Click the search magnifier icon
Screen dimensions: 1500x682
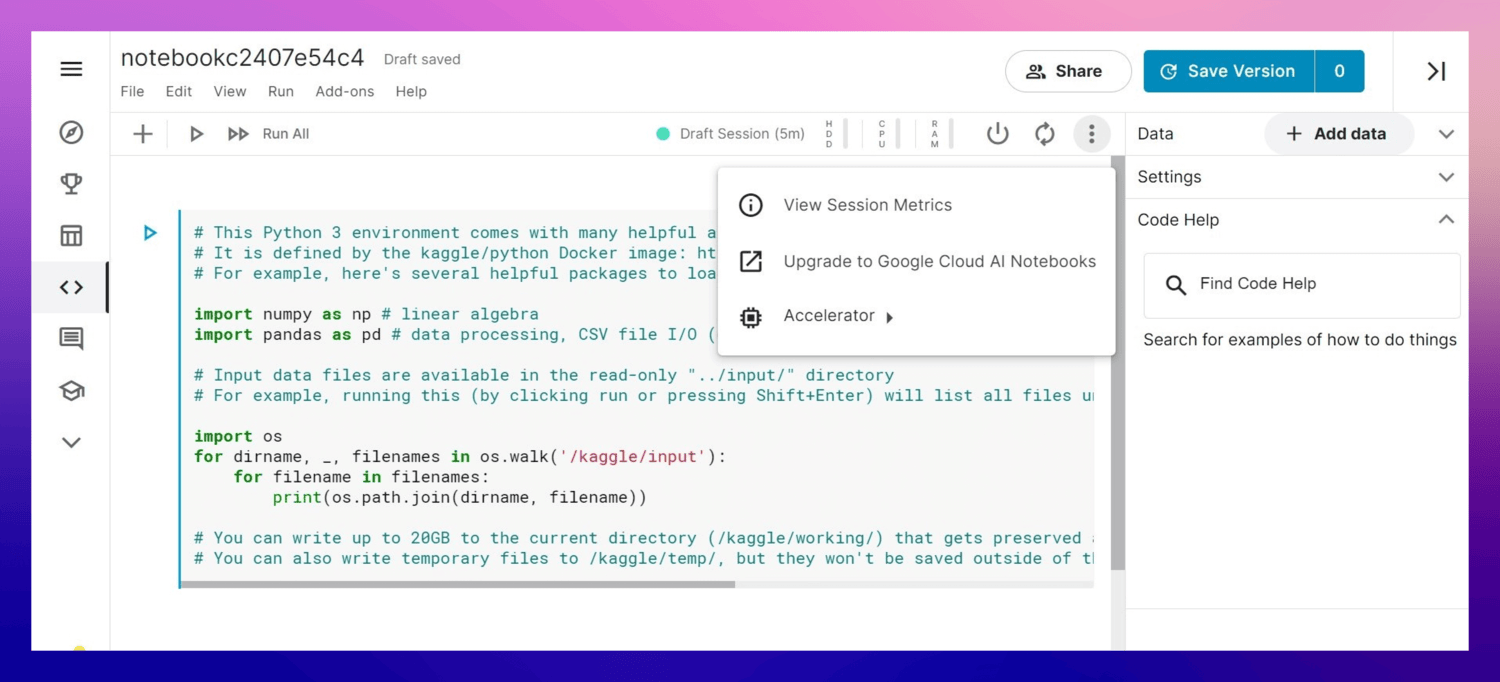point(1176,285)
